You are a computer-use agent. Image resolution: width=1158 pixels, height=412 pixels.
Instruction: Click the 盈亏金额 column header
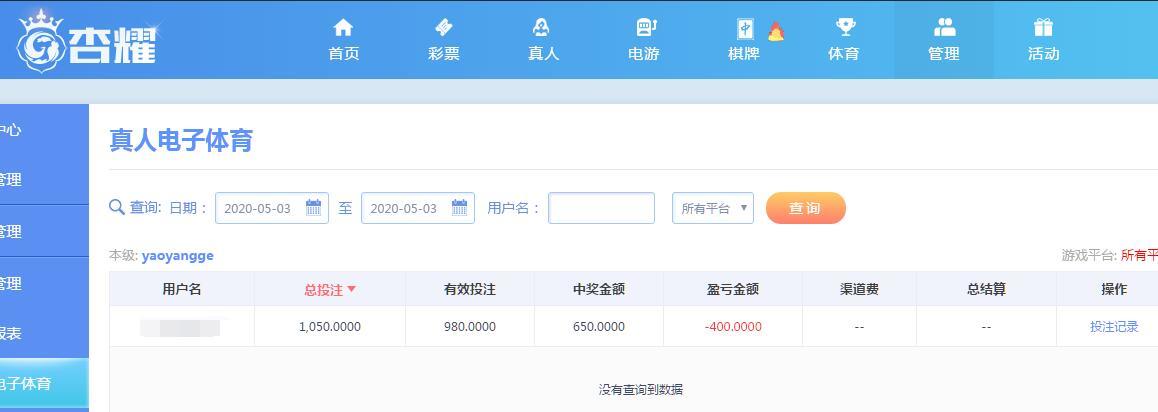click(x=733, y=289)
